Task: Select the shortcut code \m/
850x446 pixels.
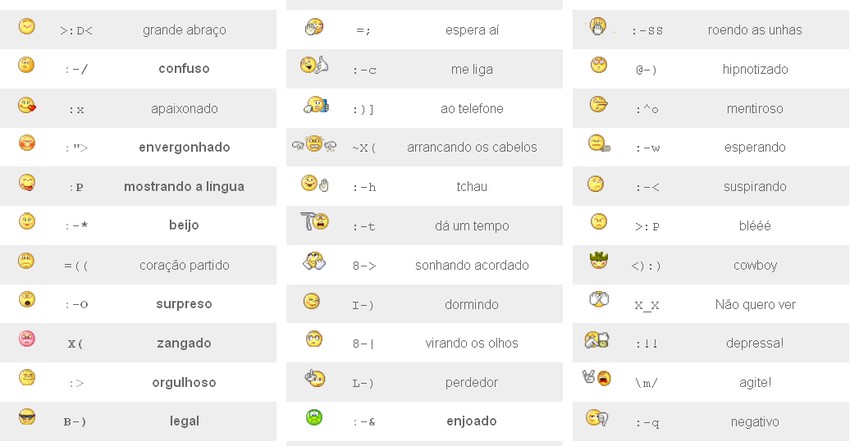Action: pos(647,383)
